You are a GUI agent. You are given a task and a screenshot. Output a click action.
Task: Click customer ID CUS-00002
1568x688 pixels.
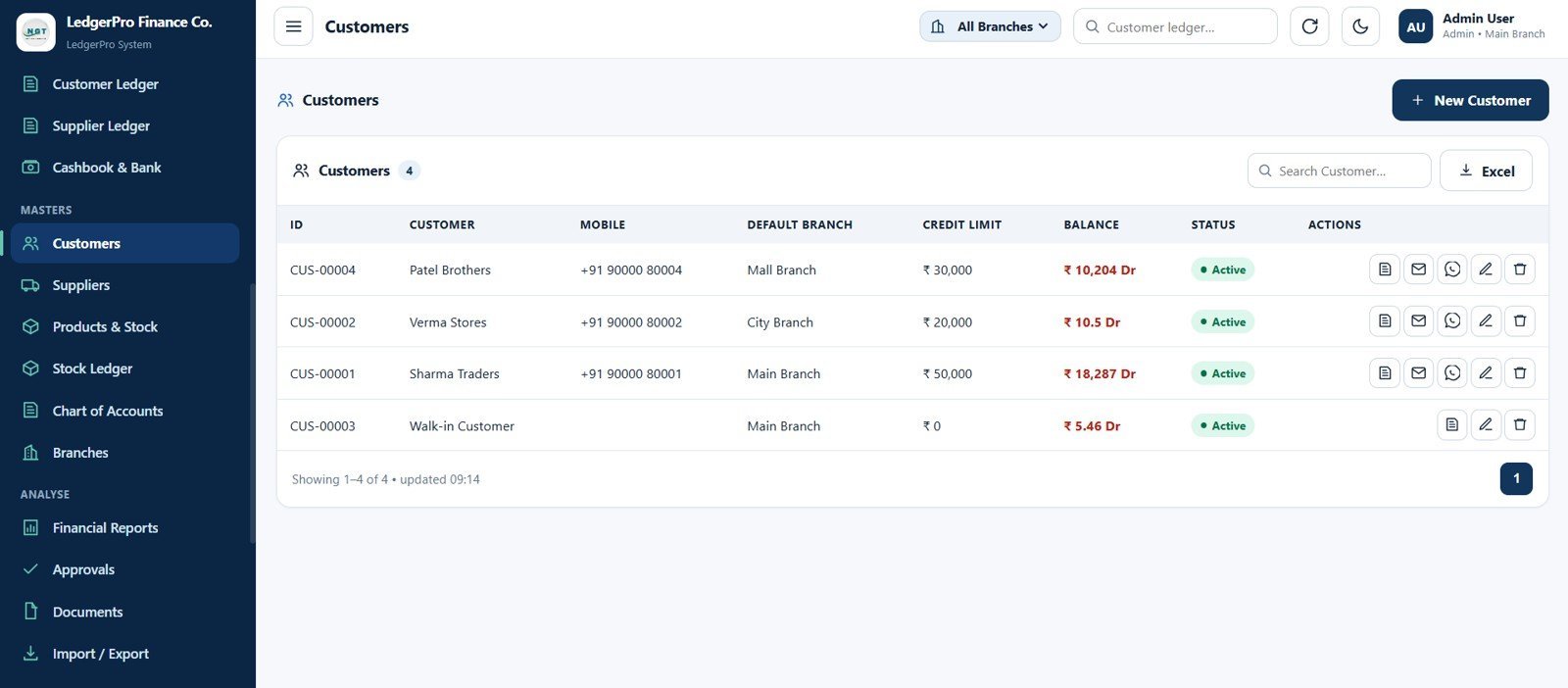322,322
